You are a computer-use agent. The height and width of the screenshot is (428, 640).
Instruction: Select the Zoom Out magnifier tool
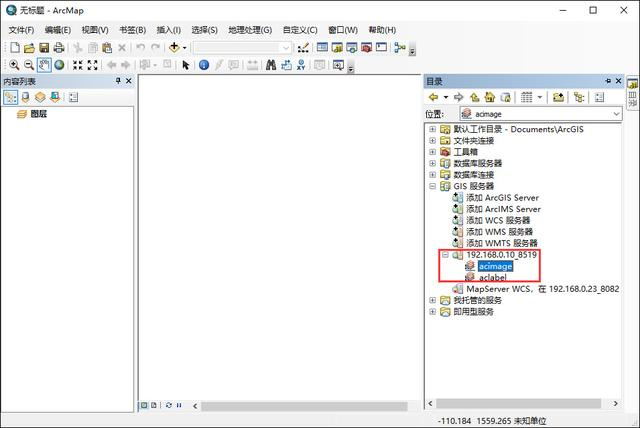pyautogui.click(x=29, y=65)
